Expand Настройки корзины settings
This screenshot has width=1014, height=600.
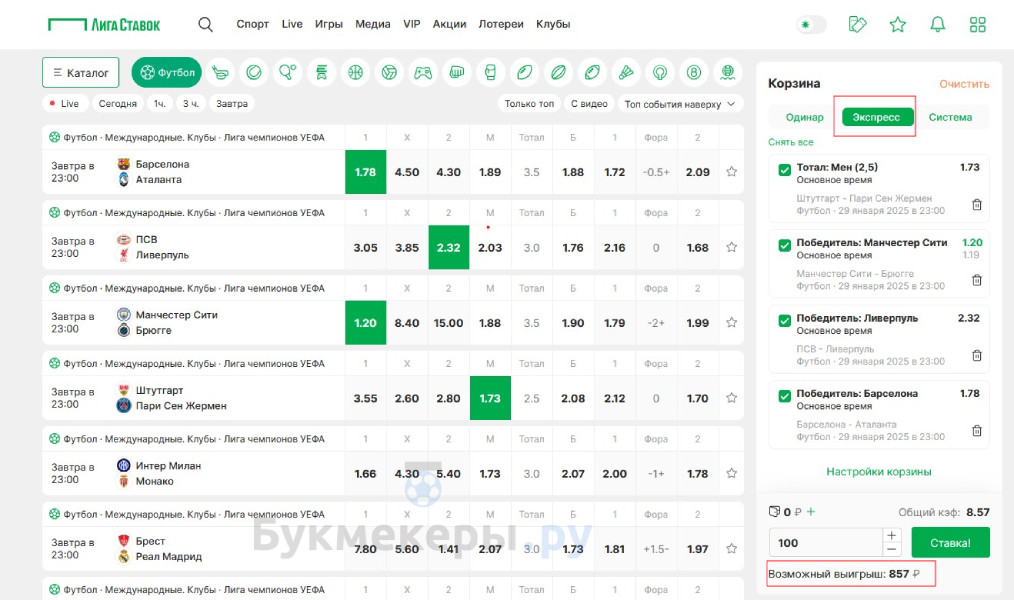[x=879, y=471]
